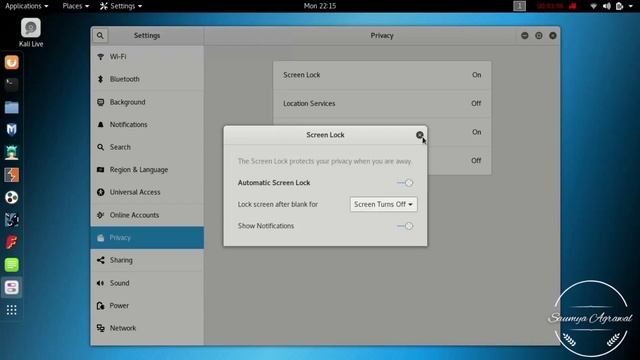The width and height of the screenshot is (640, 360).
Task: Close the Screen Lock dialog
Action: 419,135
